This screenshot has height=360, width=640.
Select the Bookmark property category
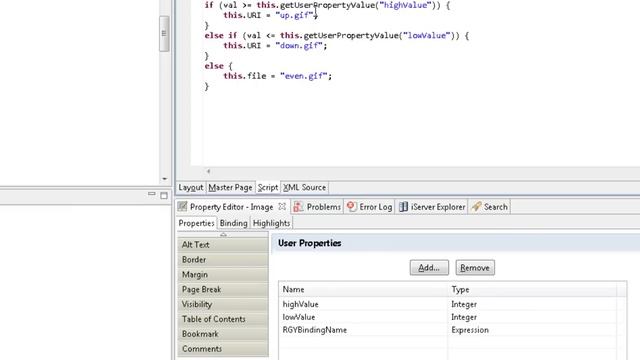tap(223, 334)
